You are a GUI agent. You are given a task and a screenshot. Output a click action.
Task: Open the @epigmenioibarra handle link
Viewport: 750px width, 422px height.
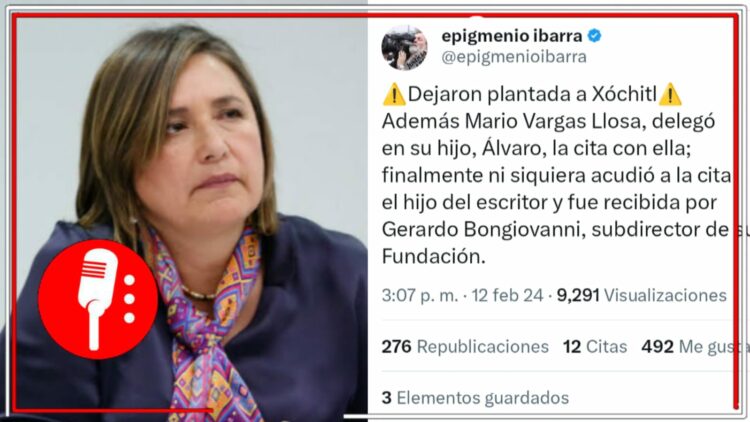[514, 57]
